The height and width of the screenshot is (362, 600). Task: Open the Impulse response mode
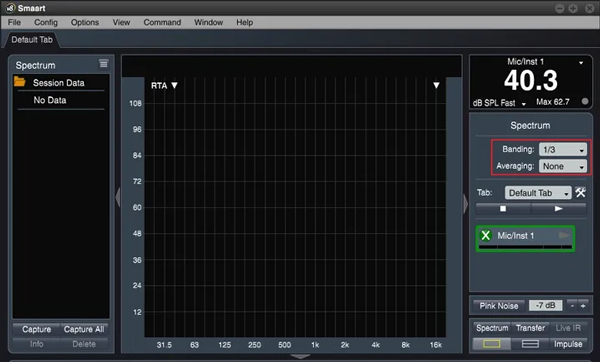(568, 344)
